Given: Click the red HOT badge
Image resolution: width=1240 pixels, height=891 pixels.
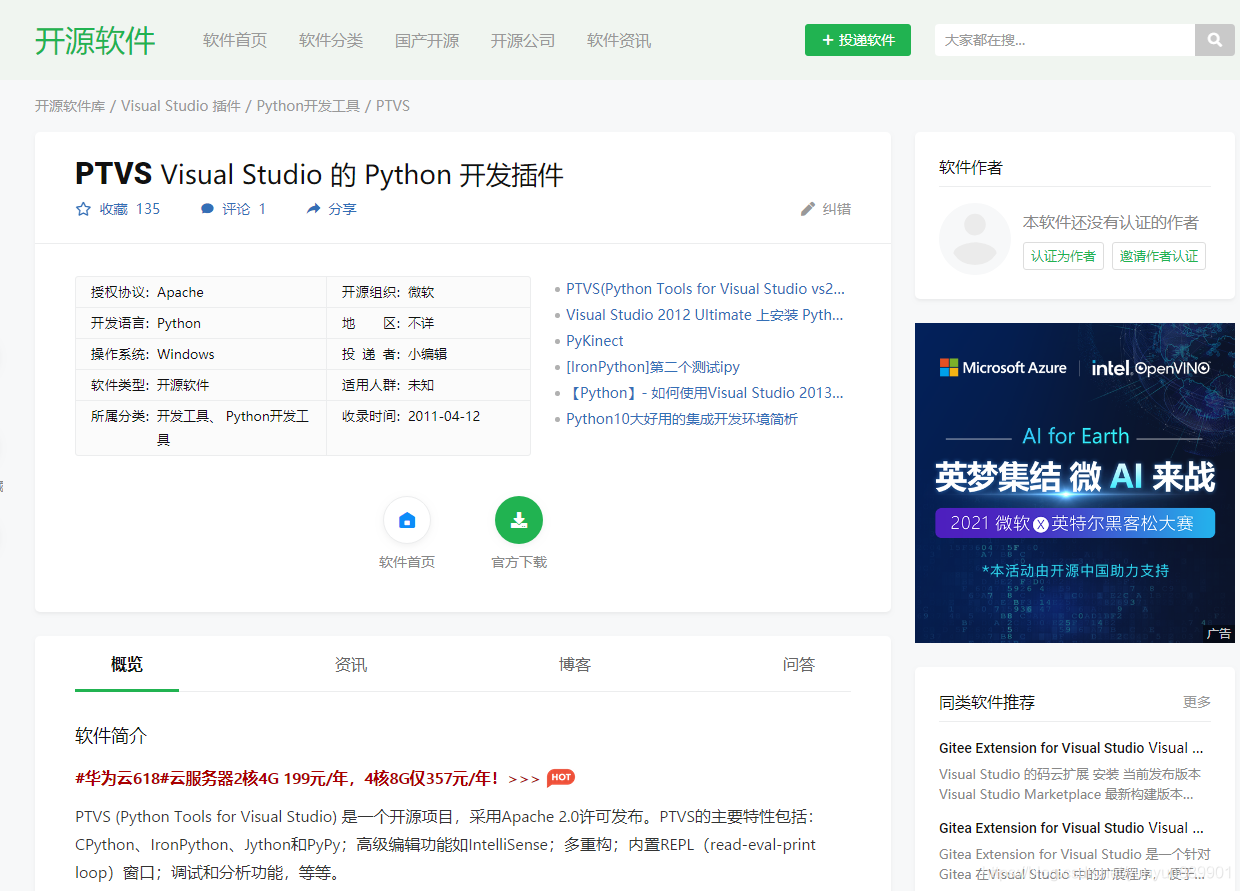Looking at the screenshot, I should click(561, 777).
